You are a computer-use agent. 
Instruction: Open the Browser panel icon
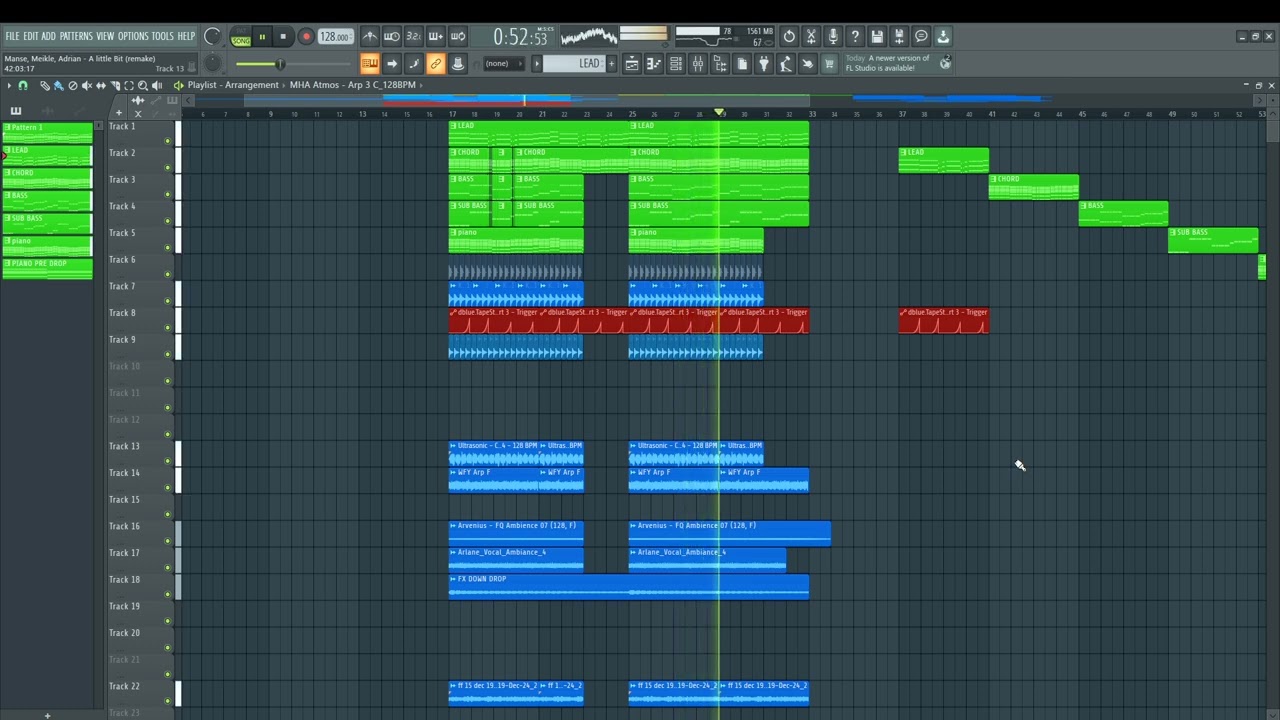point(720,64)
